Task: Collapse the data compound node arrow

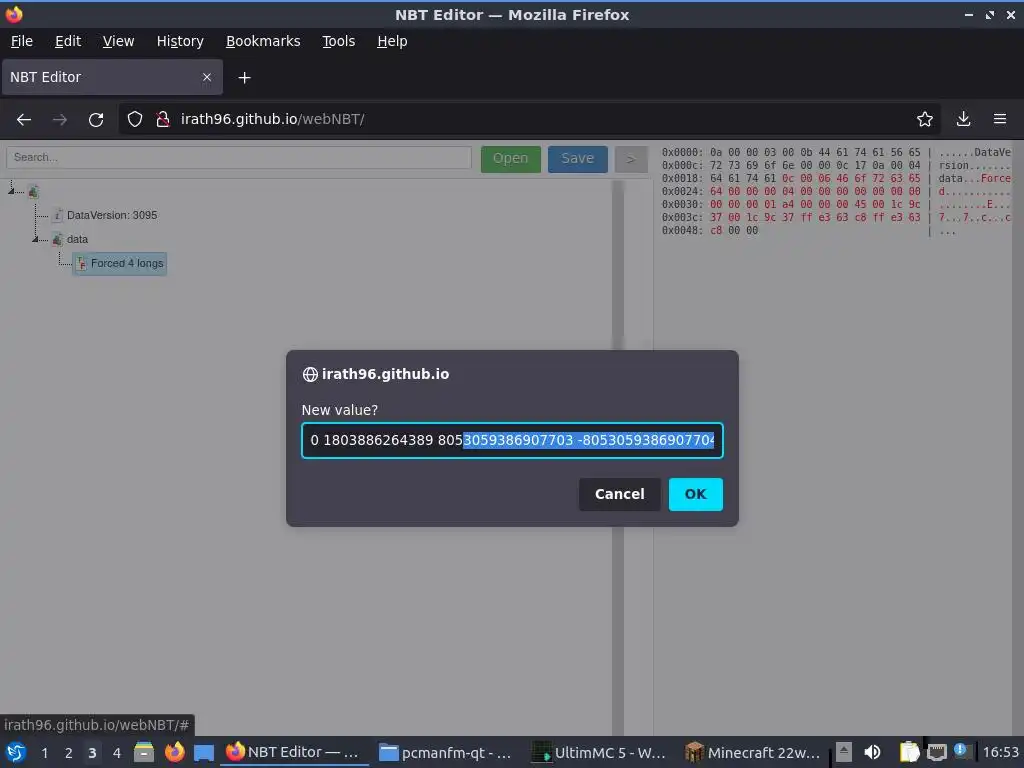Action: [35, 240]
